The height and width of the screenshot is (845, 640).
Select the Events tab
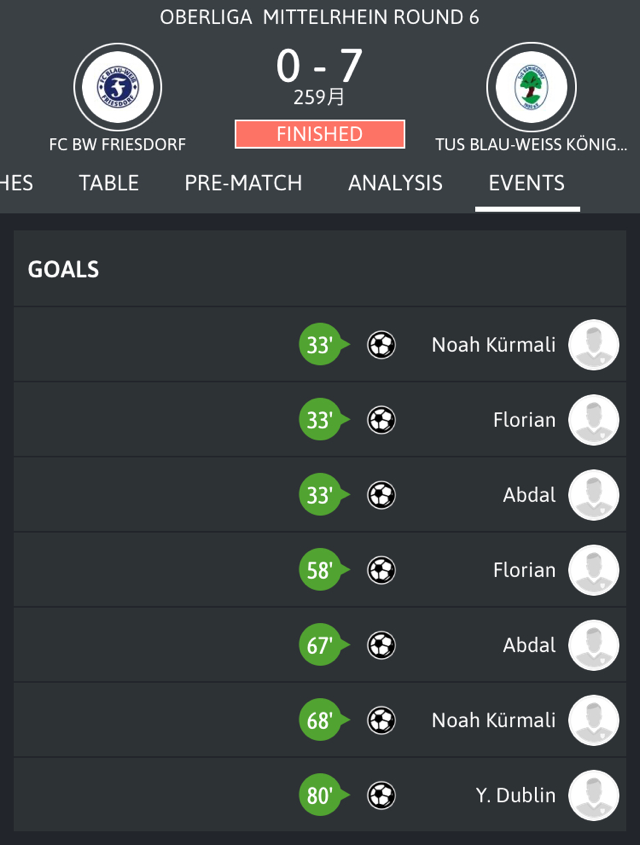527,183
